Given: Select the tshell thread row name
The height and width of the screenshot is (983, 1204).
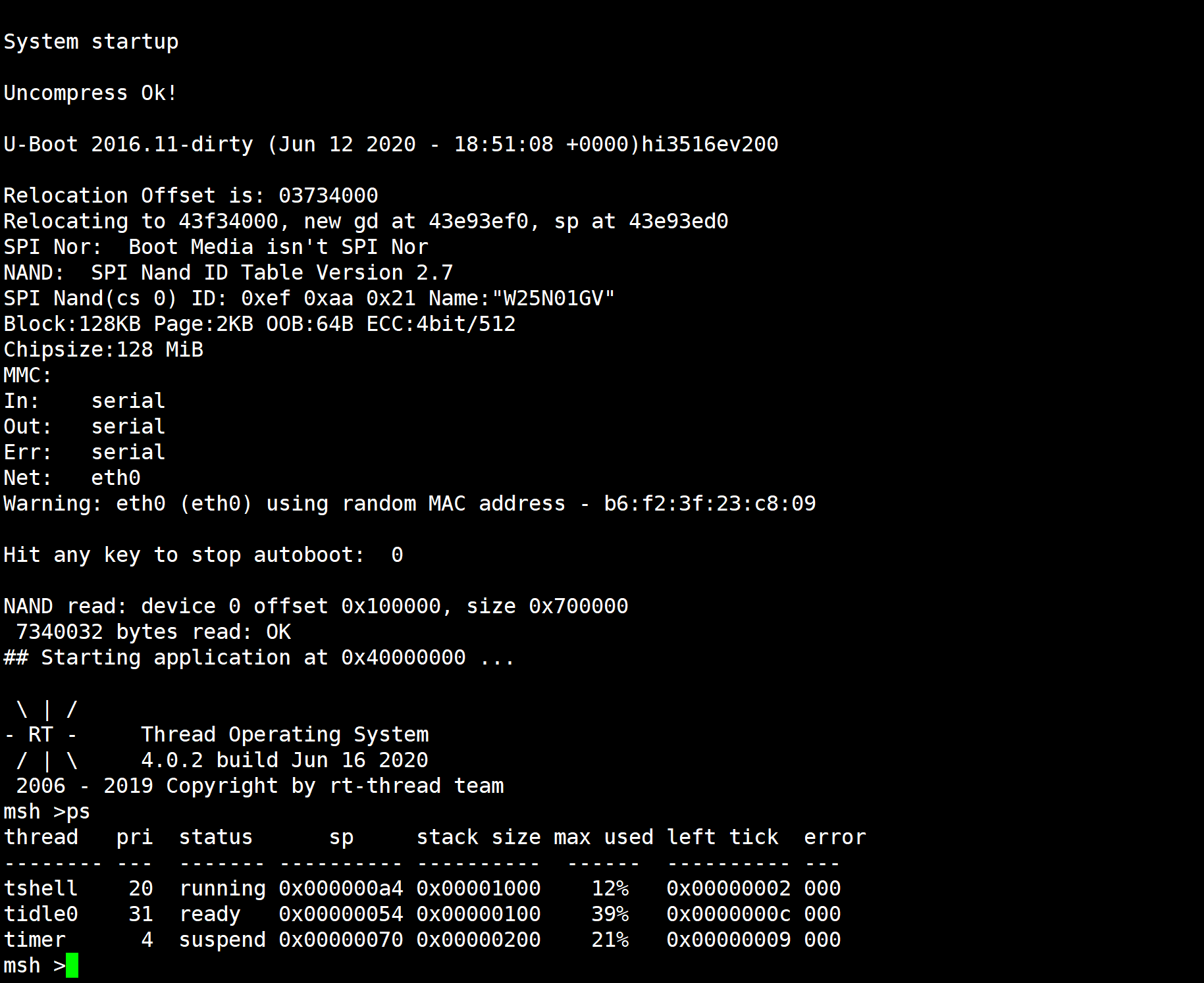Looking at the screenshot, I should point(41,888).
